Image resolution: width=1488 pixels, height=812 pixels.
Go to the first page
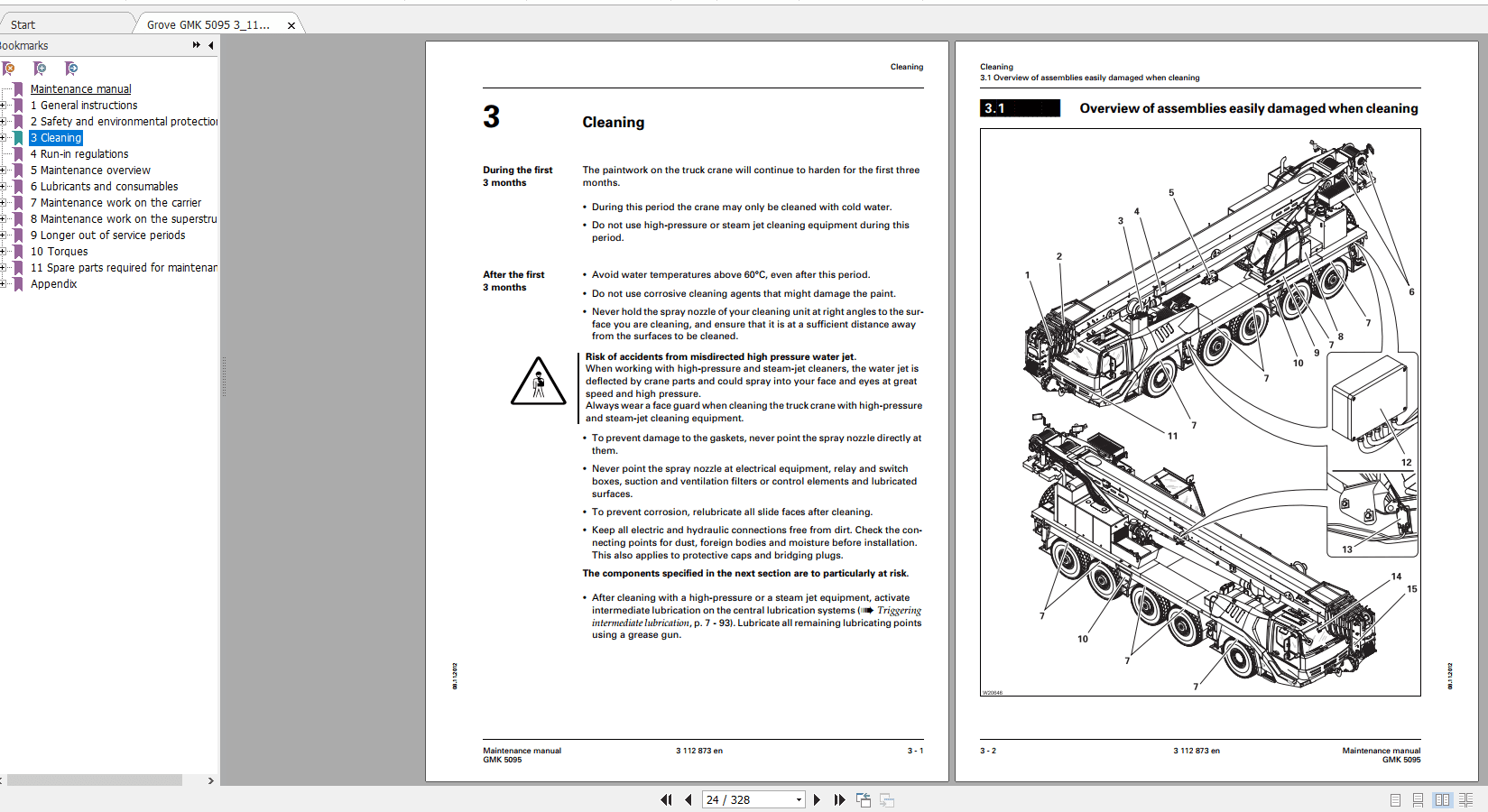click(666, 799)
